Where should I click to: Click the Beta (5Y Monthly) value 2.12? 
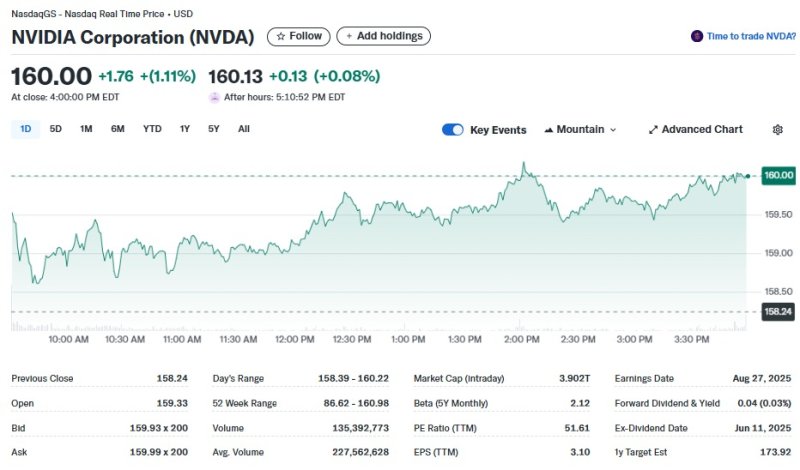tap(580, 403)
